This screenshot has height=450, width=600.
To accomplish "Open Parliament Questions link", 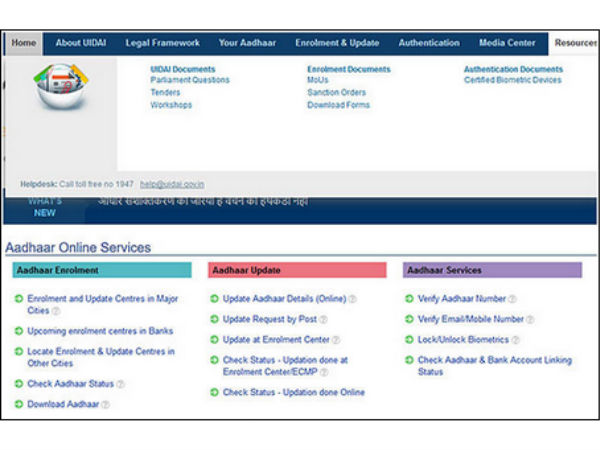I will 190,81.
